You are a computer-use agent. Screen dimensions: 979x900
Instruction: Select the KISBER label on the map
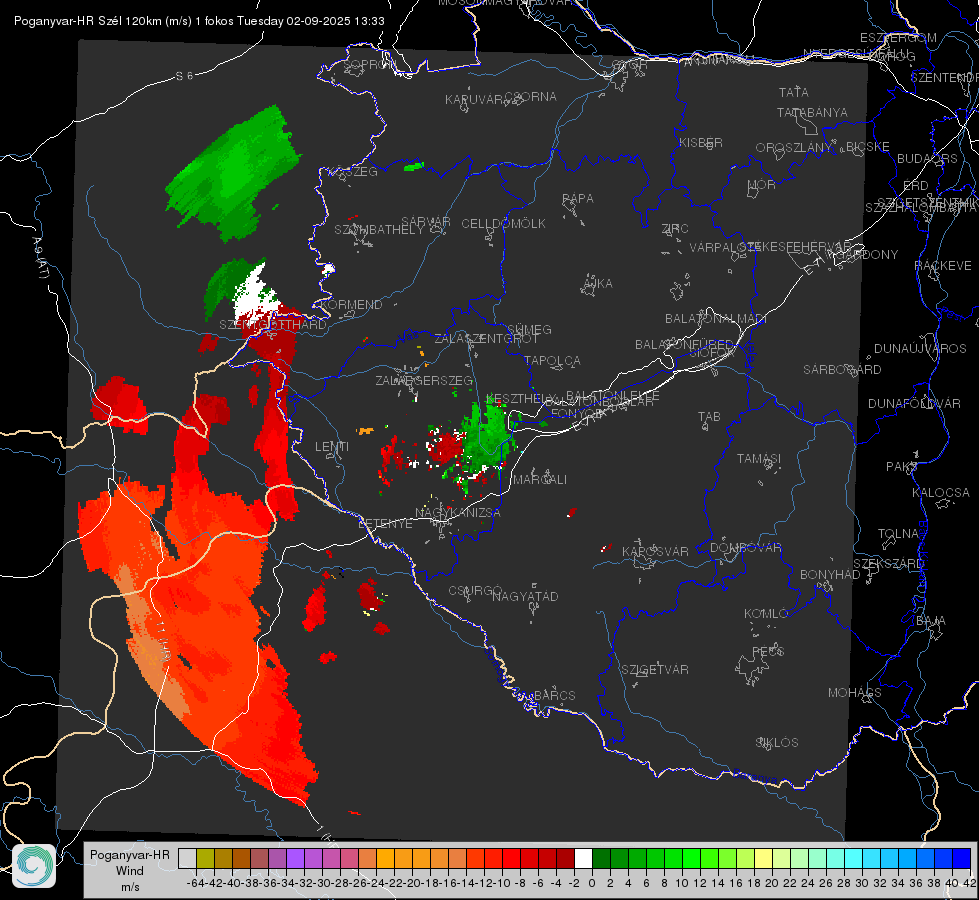(701, 142)
